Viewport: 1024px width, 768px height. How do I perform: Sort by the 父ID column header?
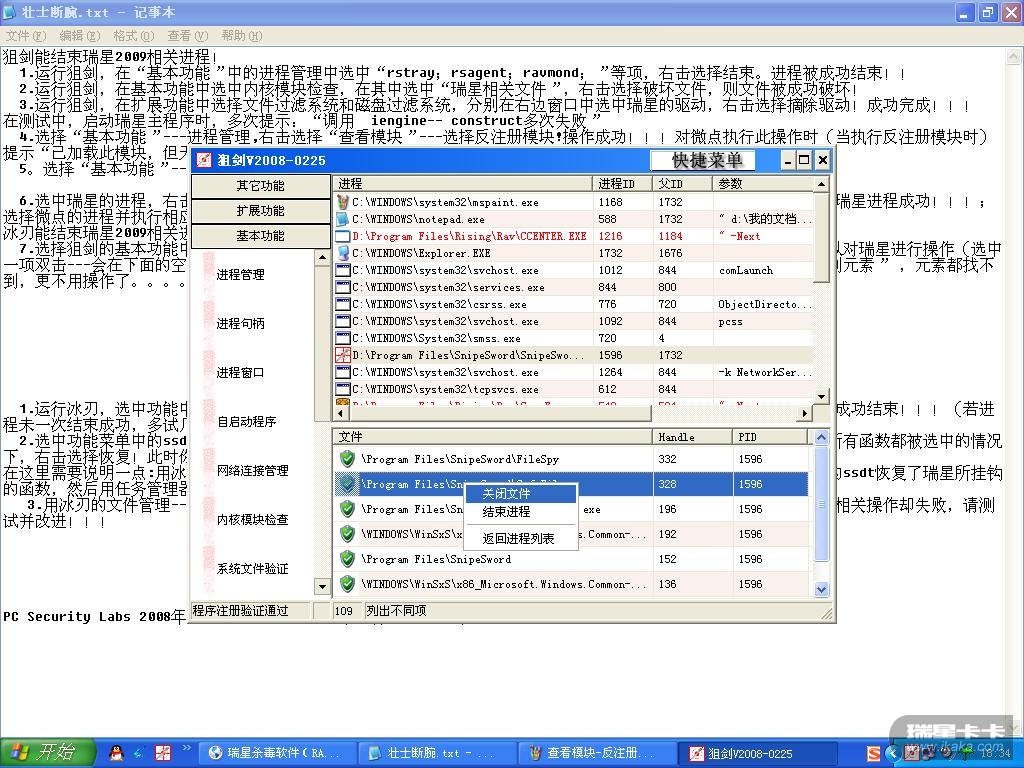pos(682,184)
